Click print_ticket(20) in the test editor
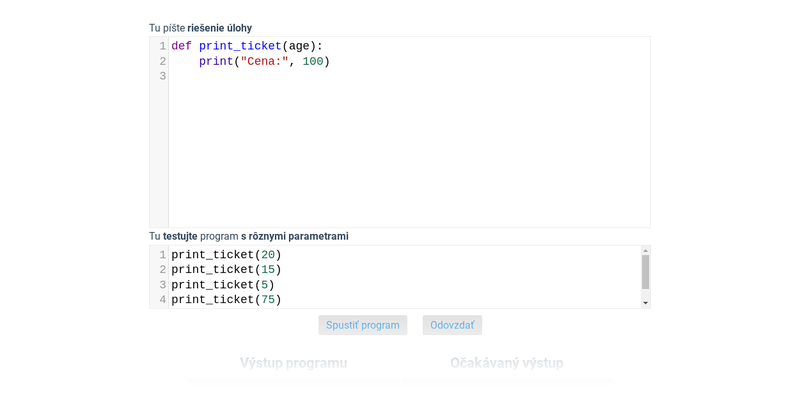 coord(226,254)
